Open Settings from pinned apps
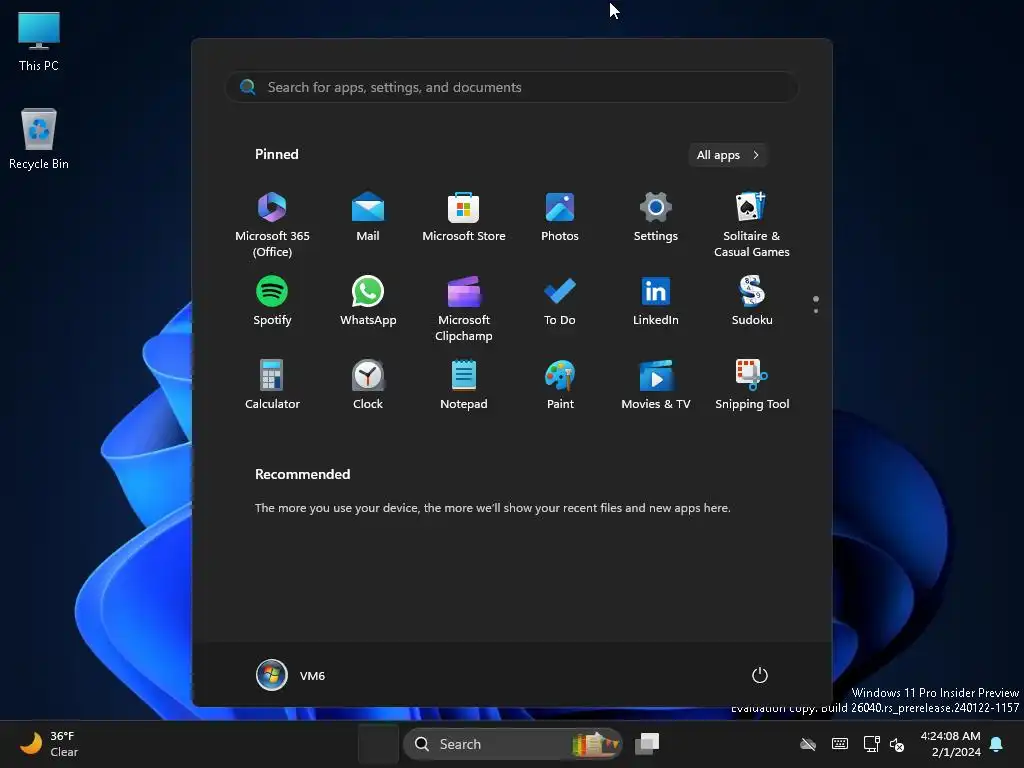This screenshot has width=1024, height=768. (656, 217)
